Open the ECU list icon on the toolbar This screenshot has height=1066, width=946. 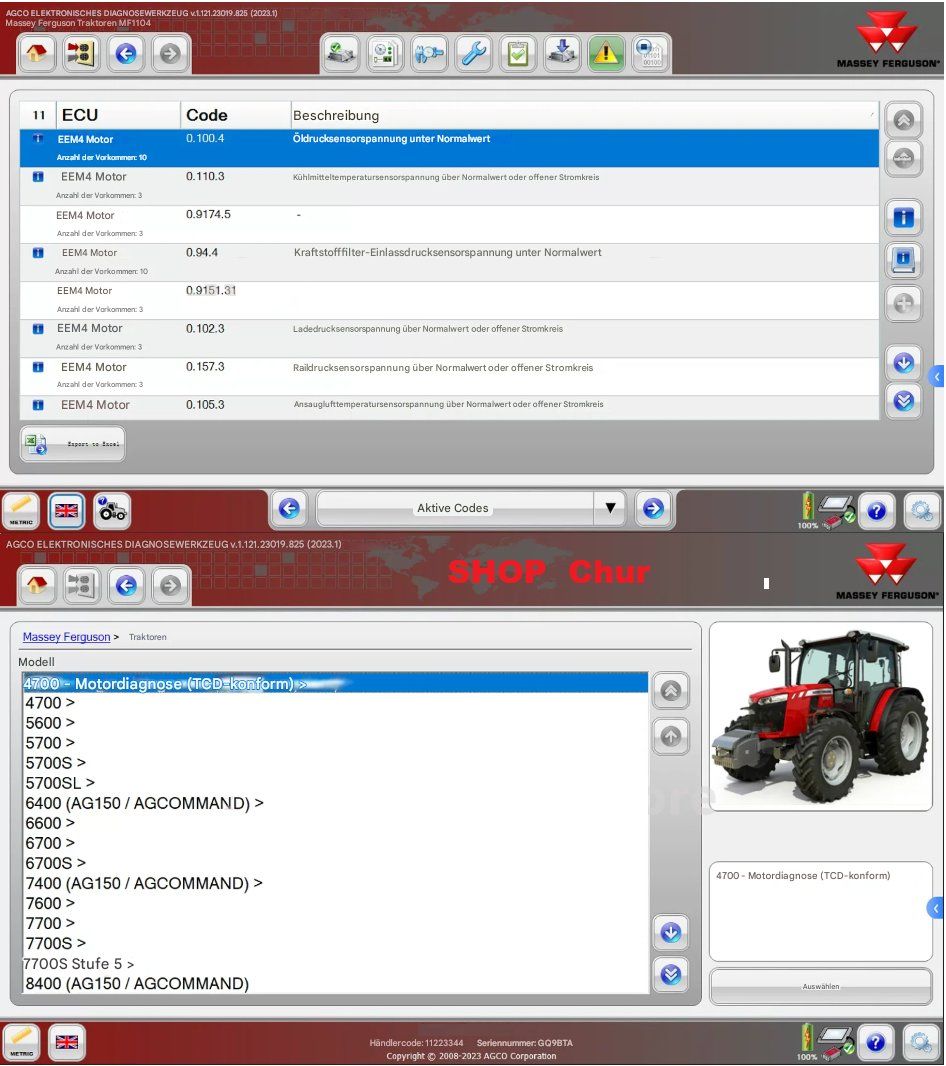point(385,53)
